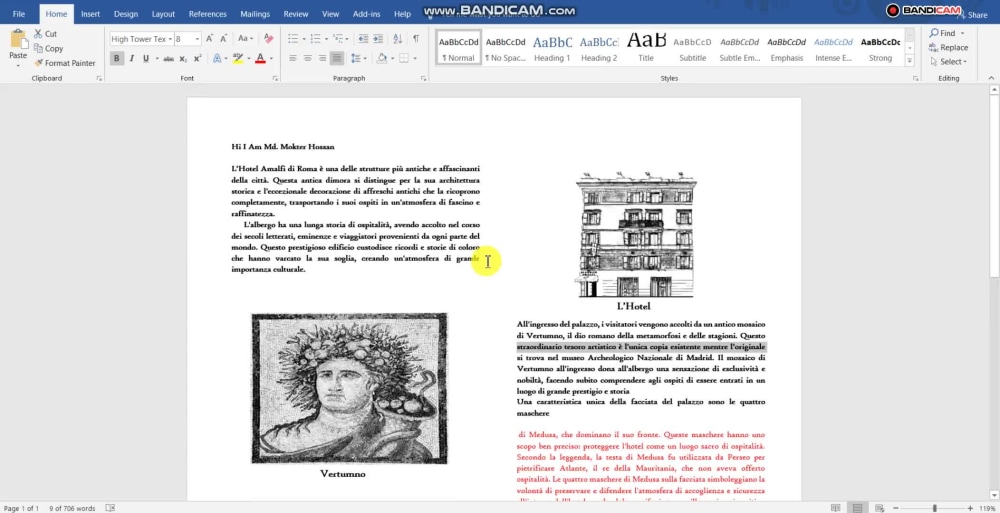Center the paragraph text

pos(307,59)
